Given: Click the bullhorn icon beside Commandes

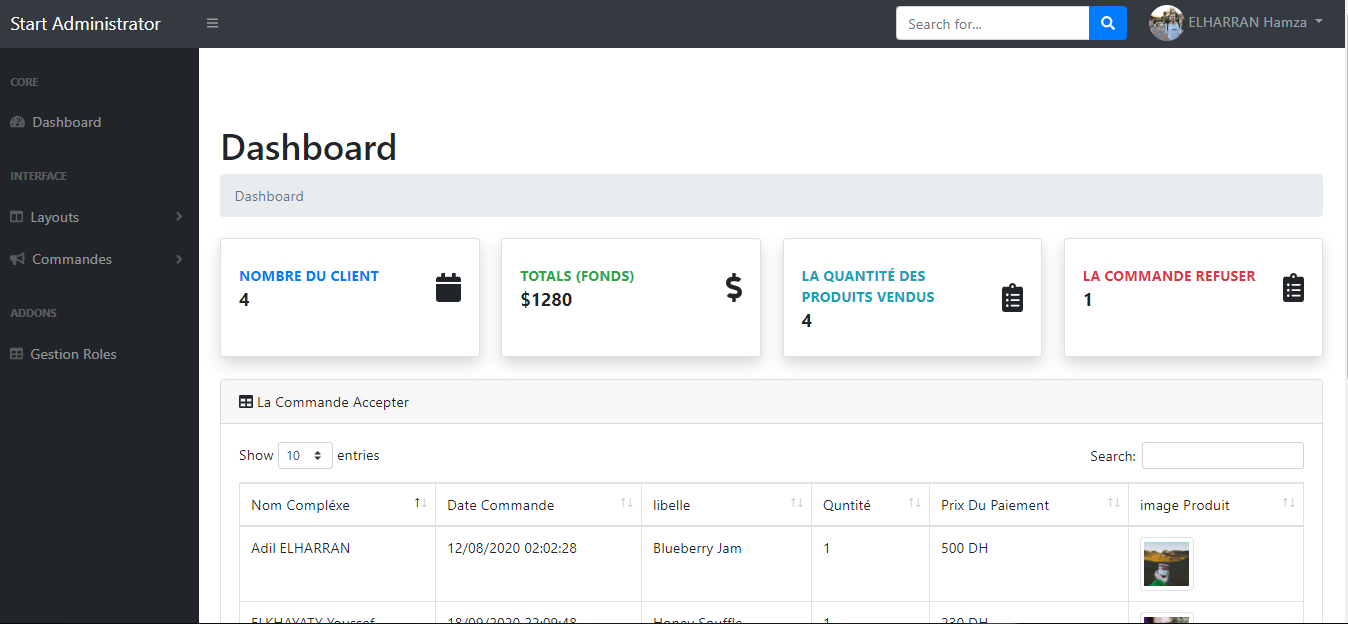Looking at the screenshot, I should [16, 259].
